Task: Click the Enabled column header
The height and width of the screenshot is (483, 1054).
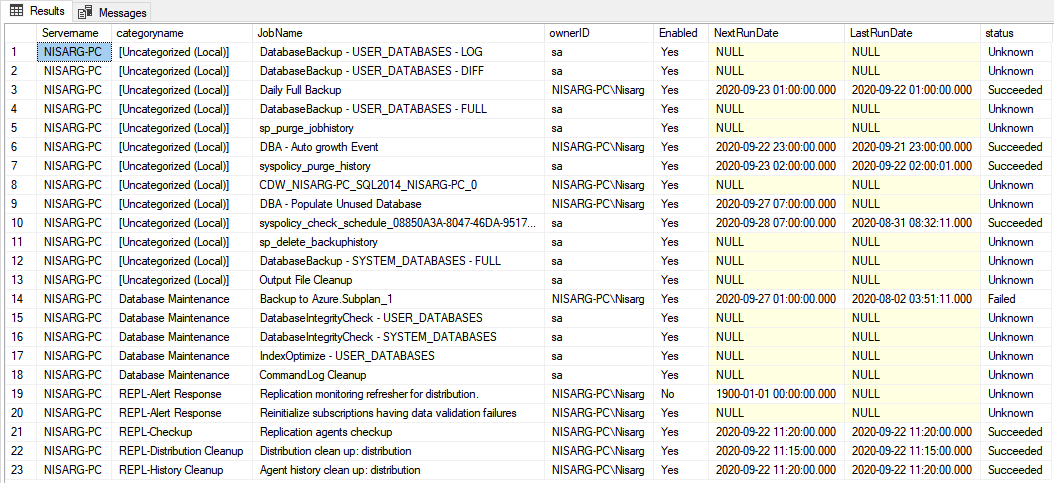Action: point(678,33)
